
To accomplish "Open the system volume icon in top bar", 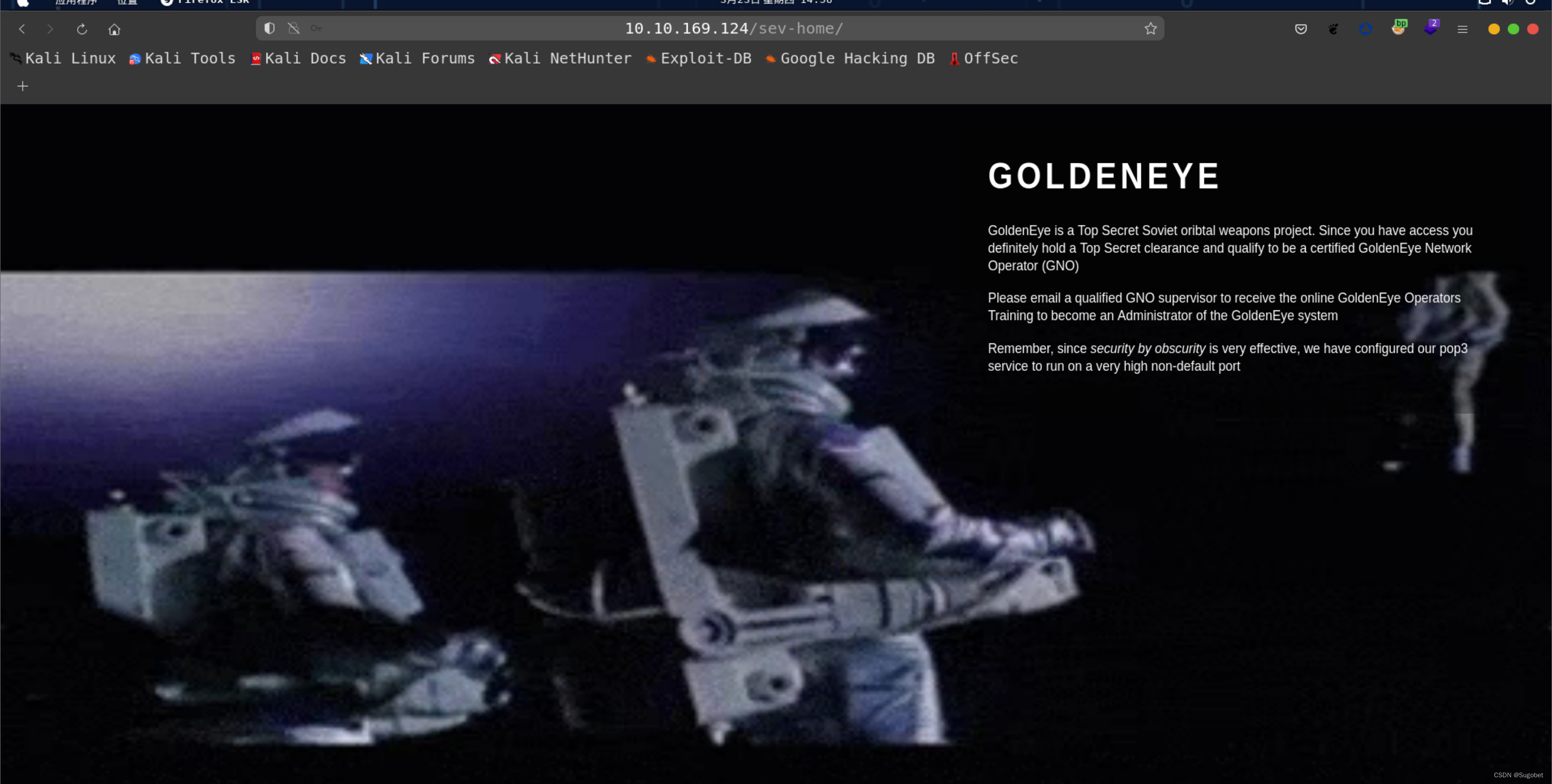I will 1508,3.
